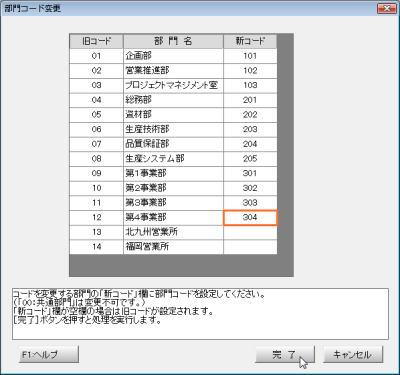
Task: Click new code cell showing 304
Action: click(250, 218)
